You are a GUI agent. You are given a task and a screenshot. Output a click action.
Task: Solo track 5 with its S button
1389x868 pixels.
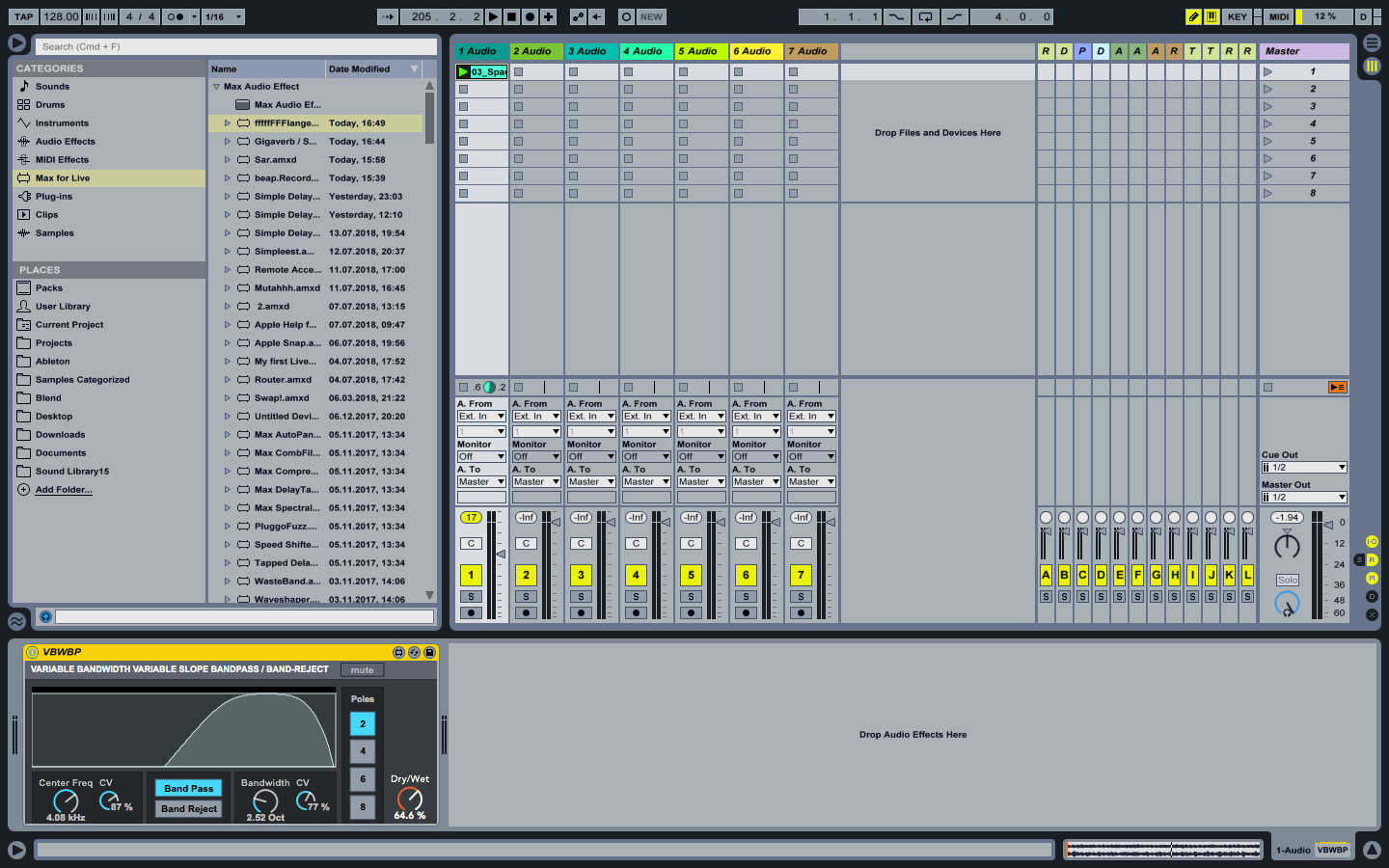[x=691, y=597]
